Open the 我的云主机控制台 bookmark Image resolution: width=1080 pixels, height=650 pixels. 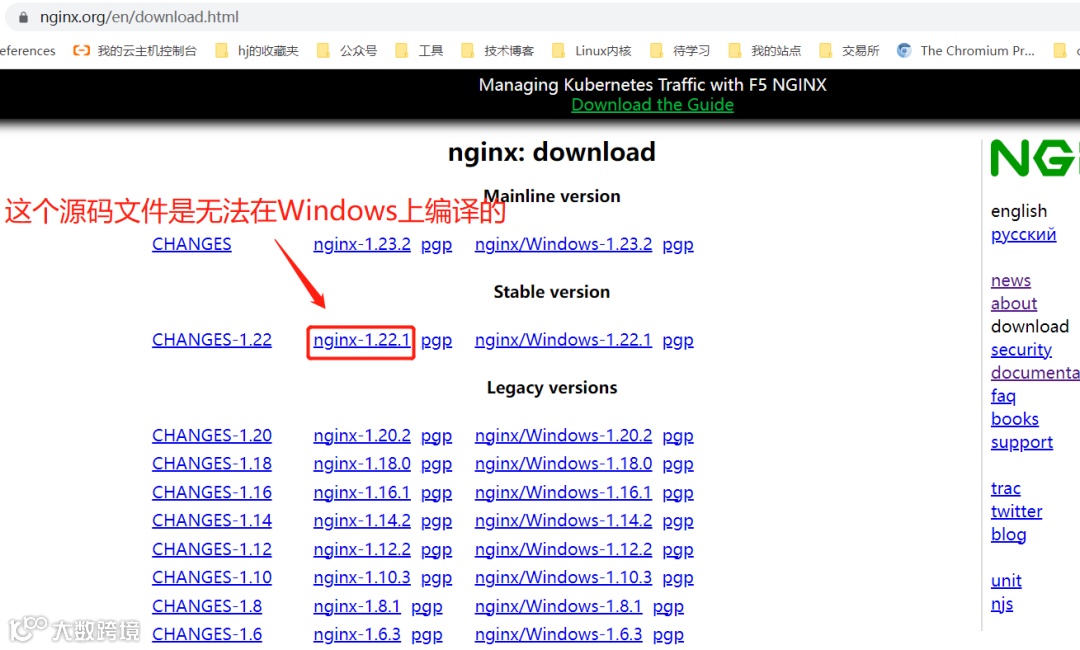[x=135, y=50]
